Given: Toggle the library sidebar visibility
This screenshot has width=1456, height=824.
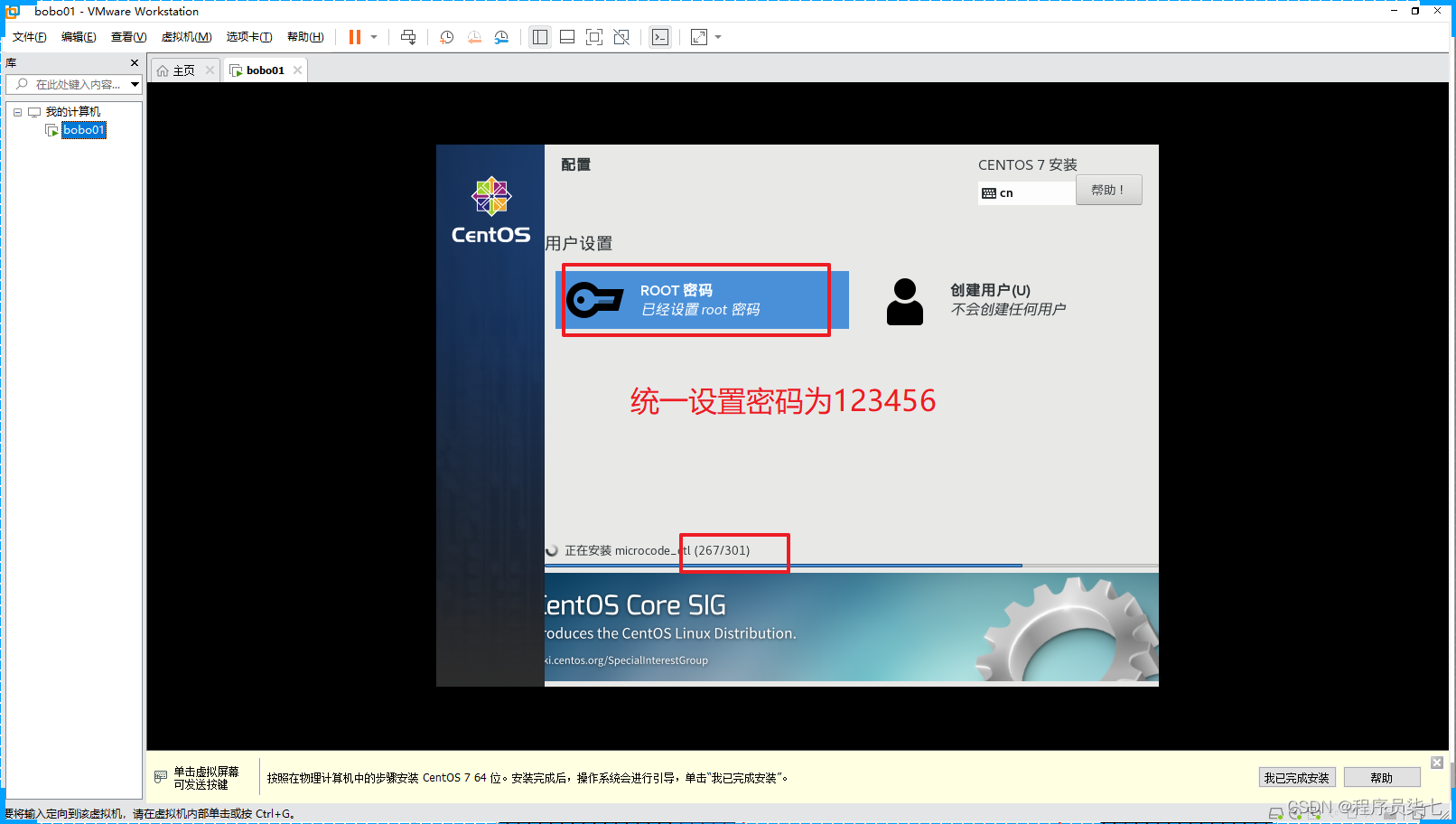Looking at the screenshot, I should [x=539, y=37].
